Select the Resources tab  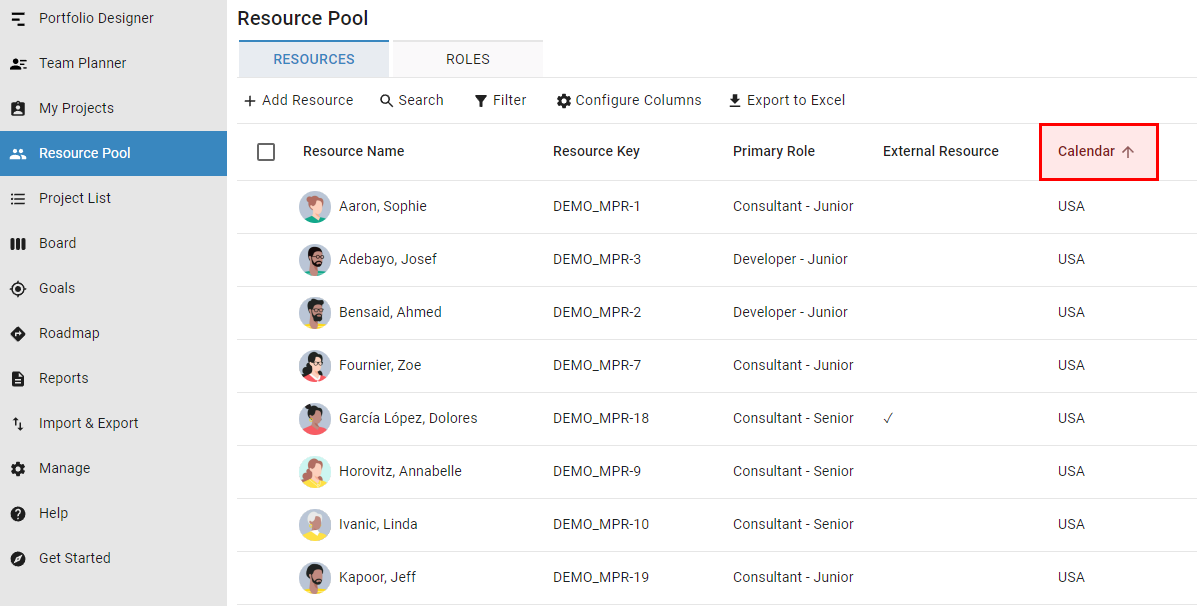(x=314, y=59)
